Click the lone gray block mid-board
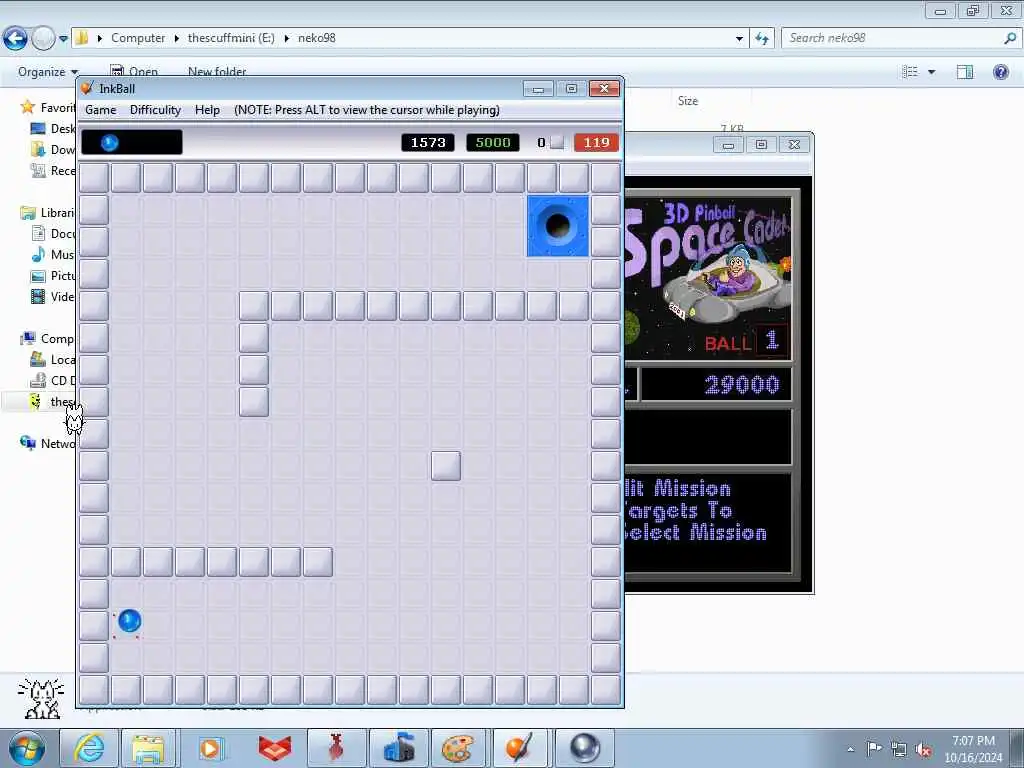The height and width of the screenshot is (768, 1024). 446,466
